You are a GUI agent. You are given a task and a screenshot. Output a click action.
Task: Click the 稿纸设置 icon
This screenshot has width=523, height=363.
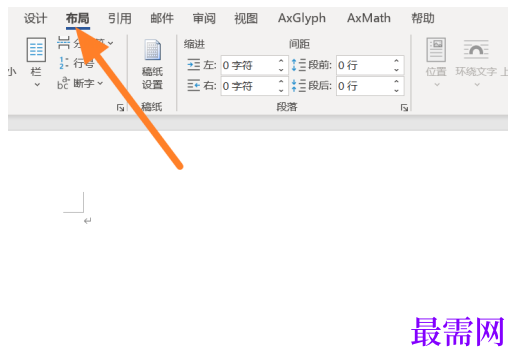153,50
